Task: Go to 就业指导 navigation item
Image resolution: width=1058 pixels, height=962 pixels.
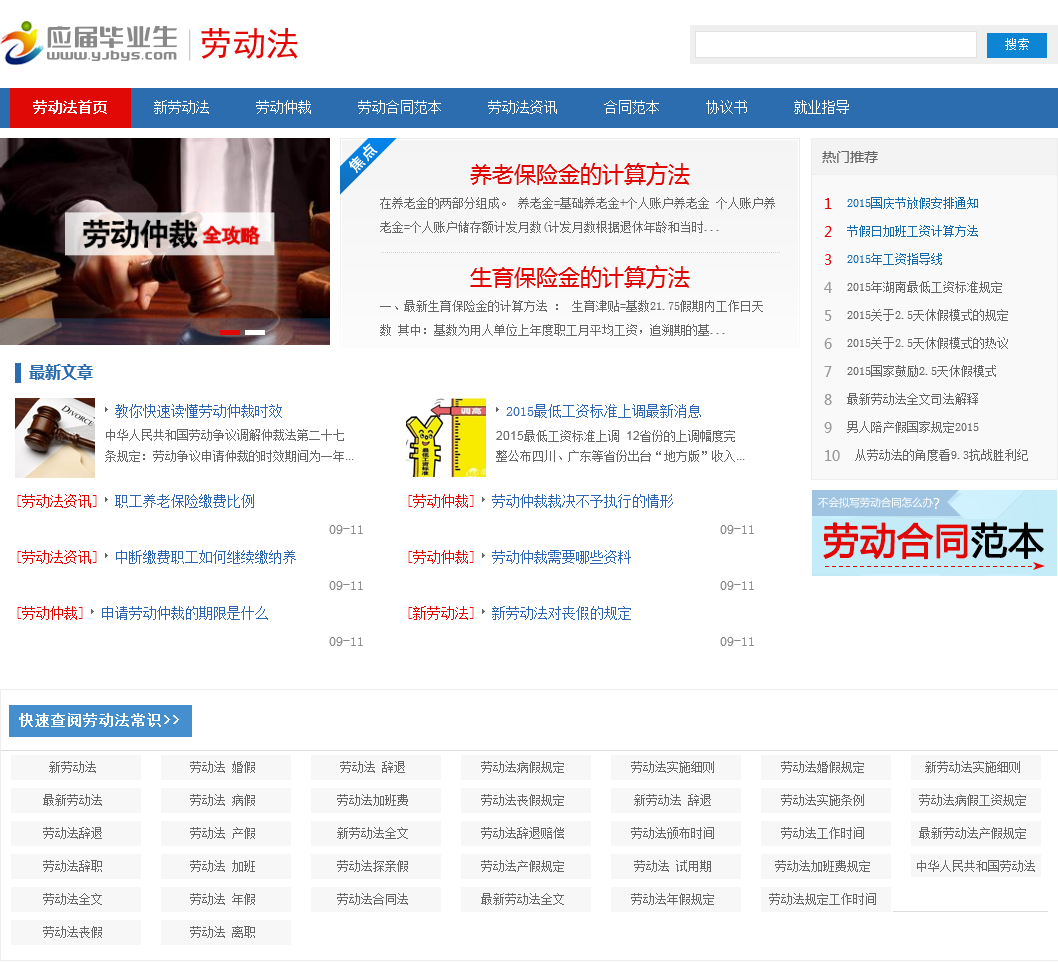Action: pyautogui.click(x=821, y=107)
